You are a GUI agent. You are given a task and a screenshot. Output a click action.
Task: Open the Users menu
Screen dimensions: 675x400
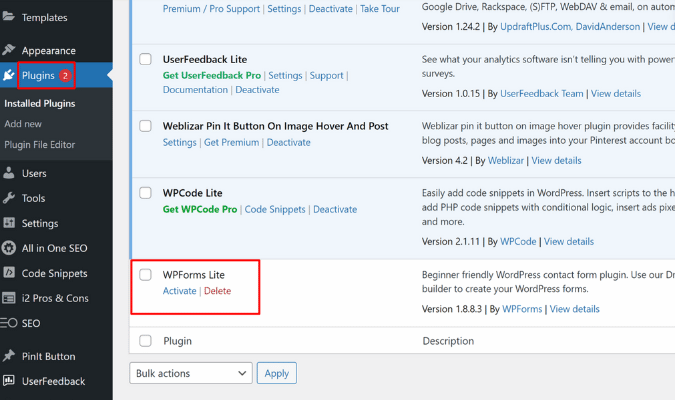[34, 174]
